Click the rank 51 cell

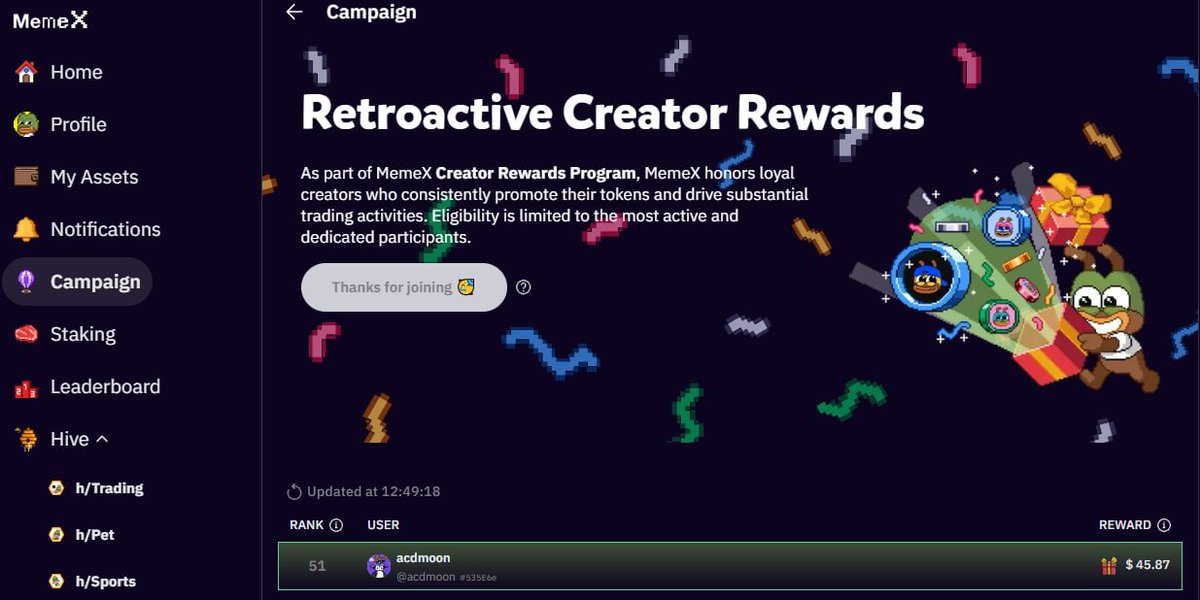(x=317, y=566)
